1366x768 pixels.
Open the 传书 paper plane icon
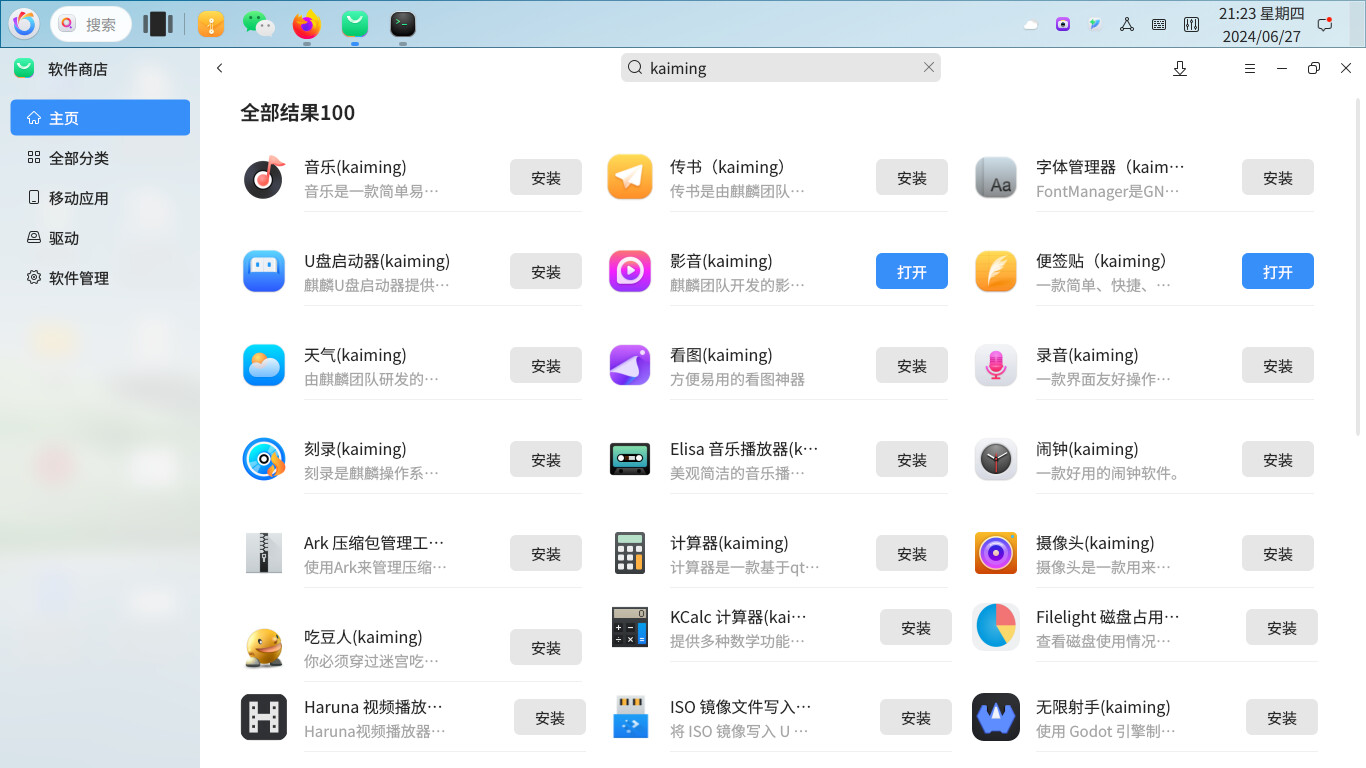pyautogui.click(x=630, y=178)
